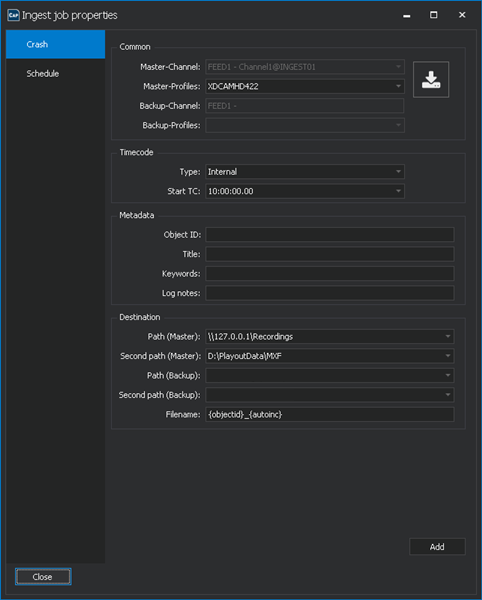The width and height of the screenshot is (482, 600).
Task: Click the Ingest job properties title text
Action: coord(70,15)
